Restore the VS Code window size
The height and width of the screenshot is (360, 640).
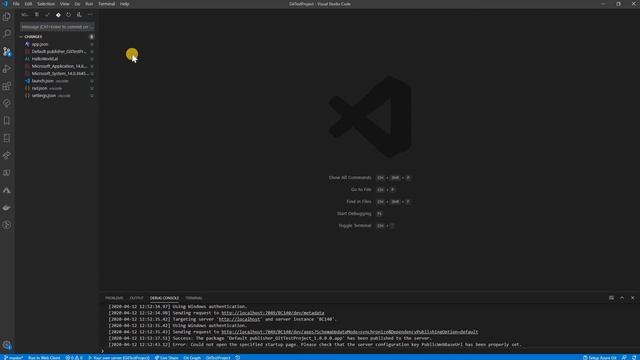click(x=618, y=4)
